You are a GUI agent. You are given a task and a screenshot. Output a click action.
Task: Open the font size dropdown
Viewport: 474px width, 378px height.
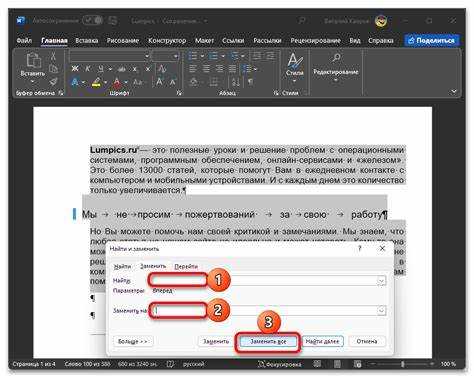[176, 56]
